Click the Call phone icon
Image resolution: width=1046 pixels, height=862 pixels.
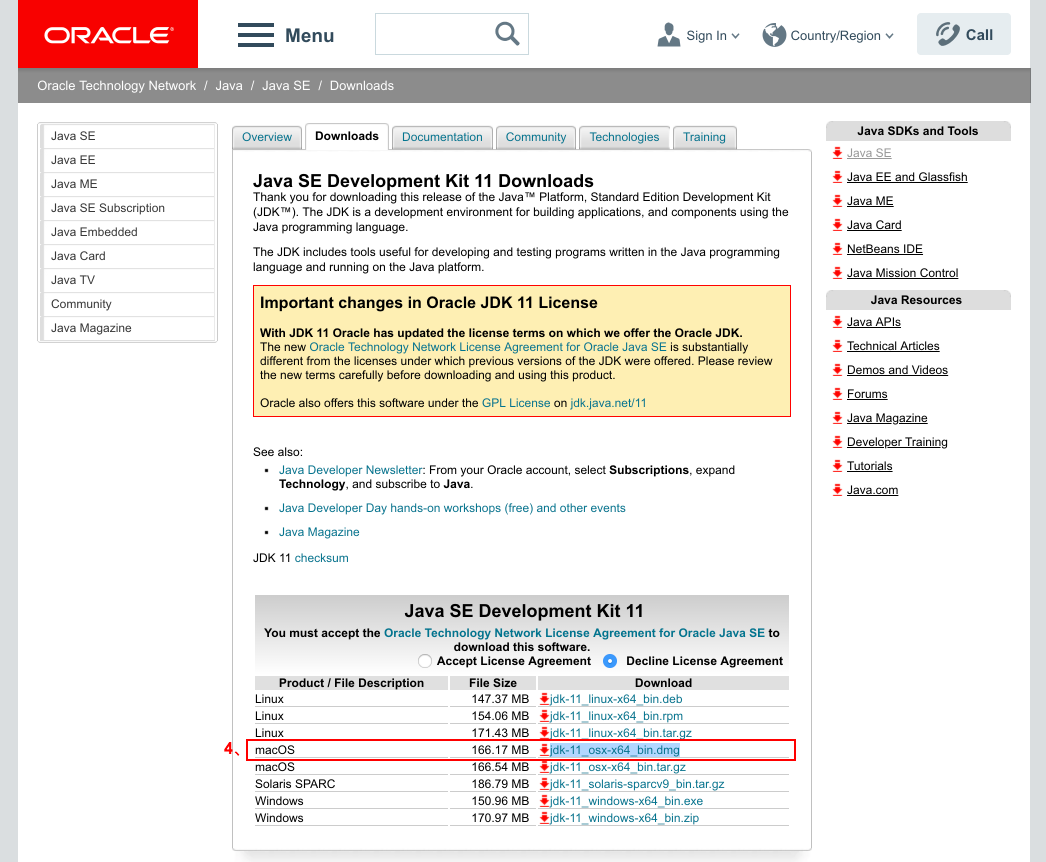pos(947,34)
